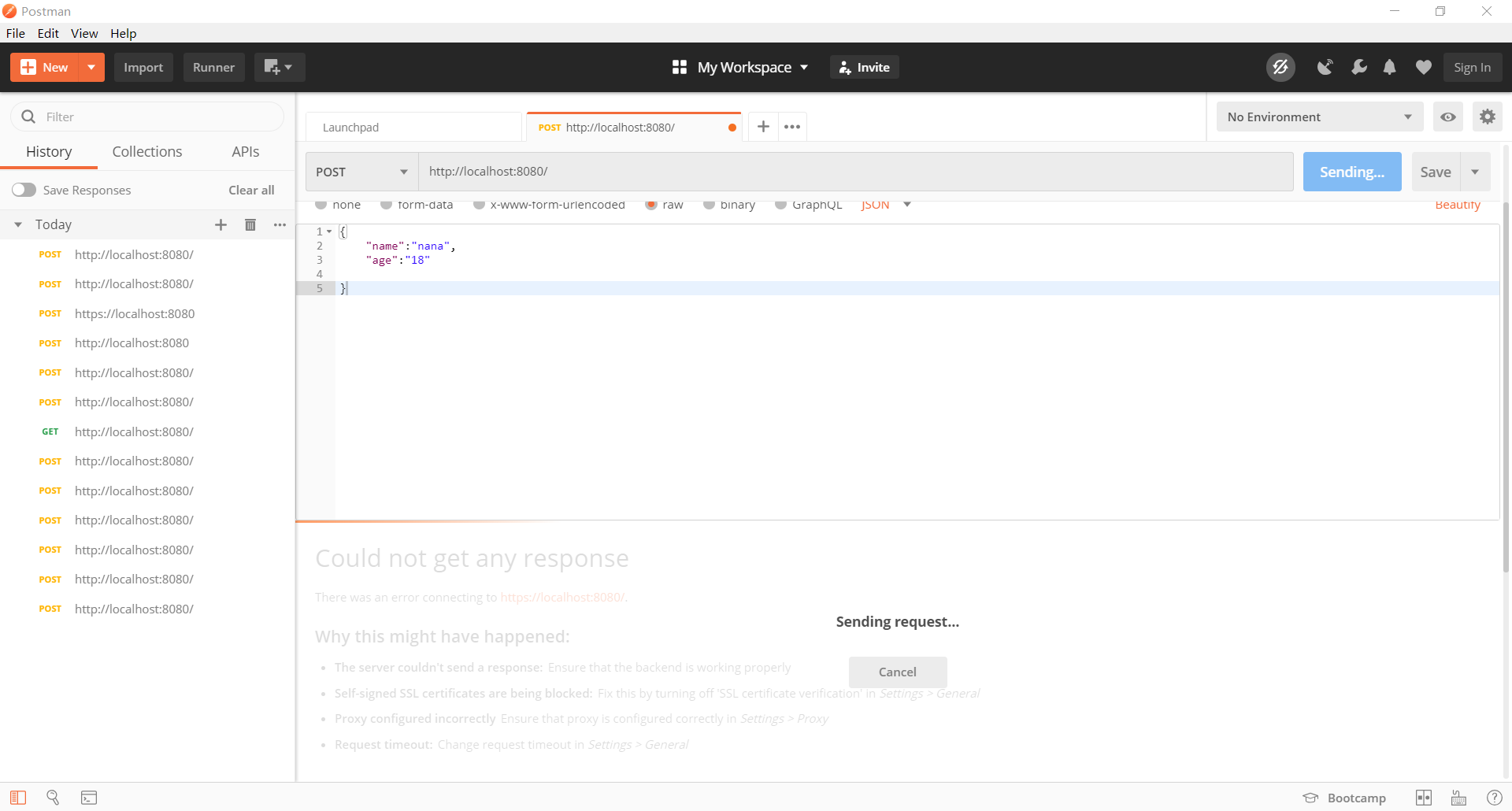Click the New request plus icon
Image resolution: width=1512 pixels, height=811 pixels.
(28, 67)
